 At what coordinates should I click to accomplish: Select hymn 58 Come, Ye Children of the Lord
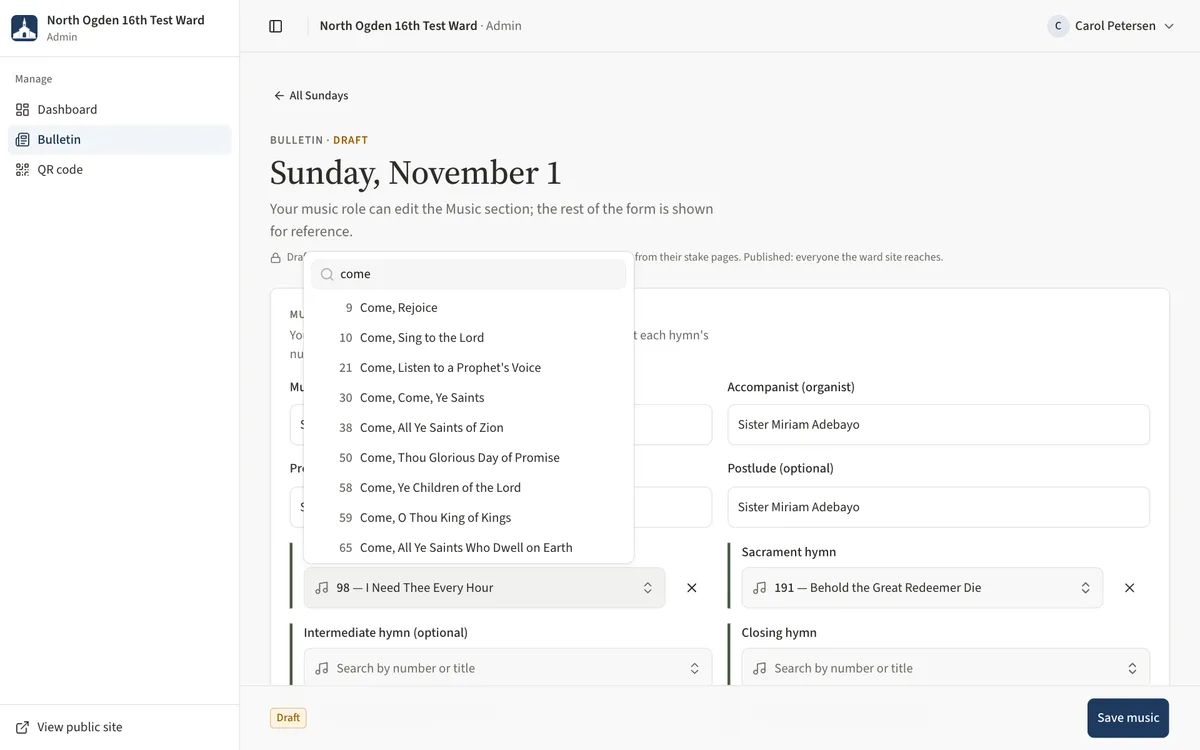pyautogui.click(x=469, y=487)
